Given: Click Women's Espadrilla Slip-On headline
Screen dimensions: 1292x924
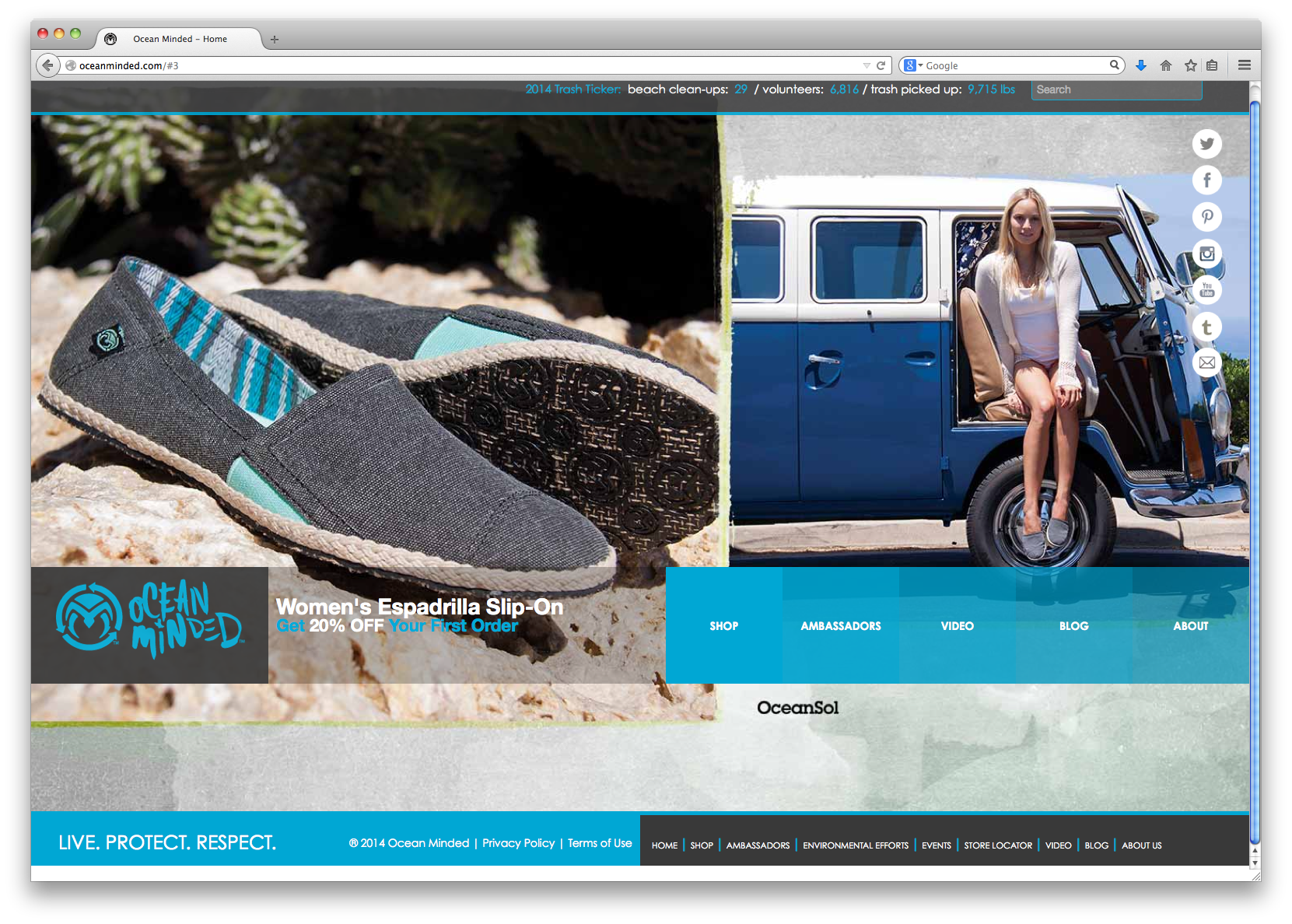Looking at the screenshot, I should point(419,607).
